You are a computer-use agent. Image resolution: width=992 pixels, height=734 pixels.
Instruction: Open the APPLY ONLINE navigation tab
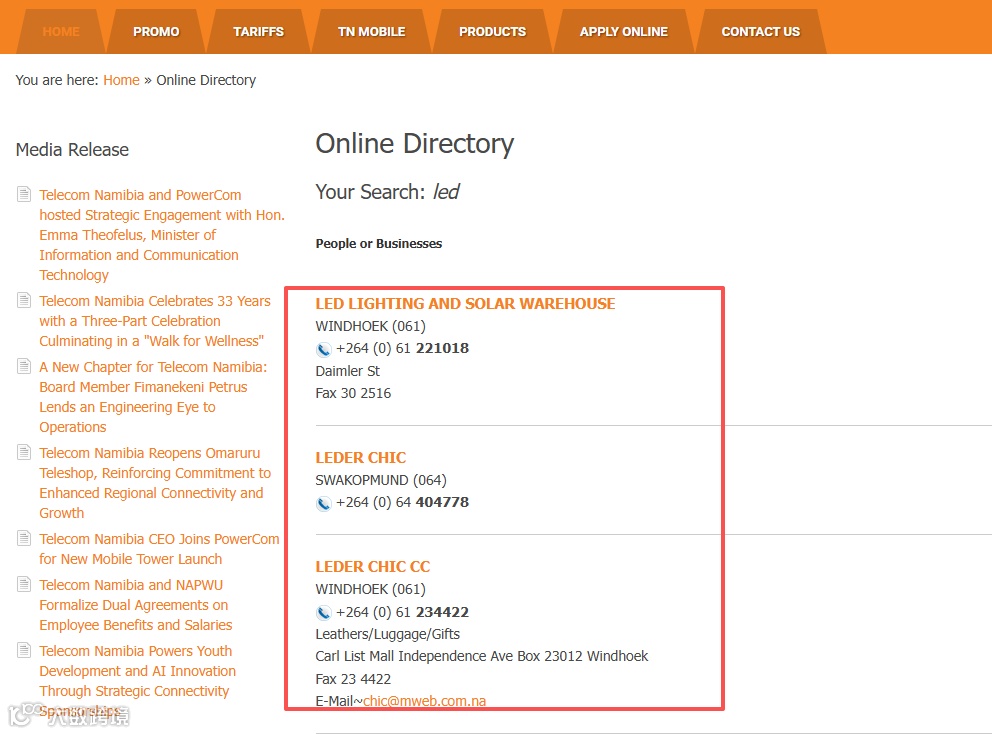pyautogui.click(x=624, y=32)
